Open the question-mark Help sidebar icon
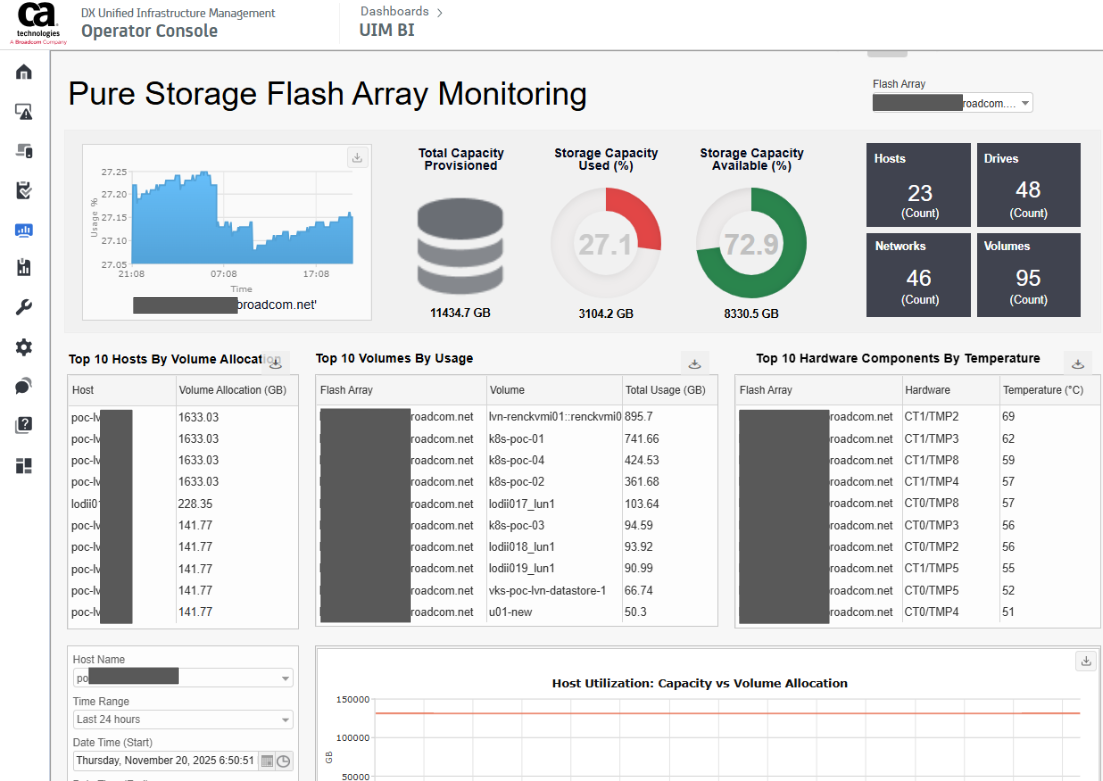This screenshot has height=781, width=1103. point(24,425)
